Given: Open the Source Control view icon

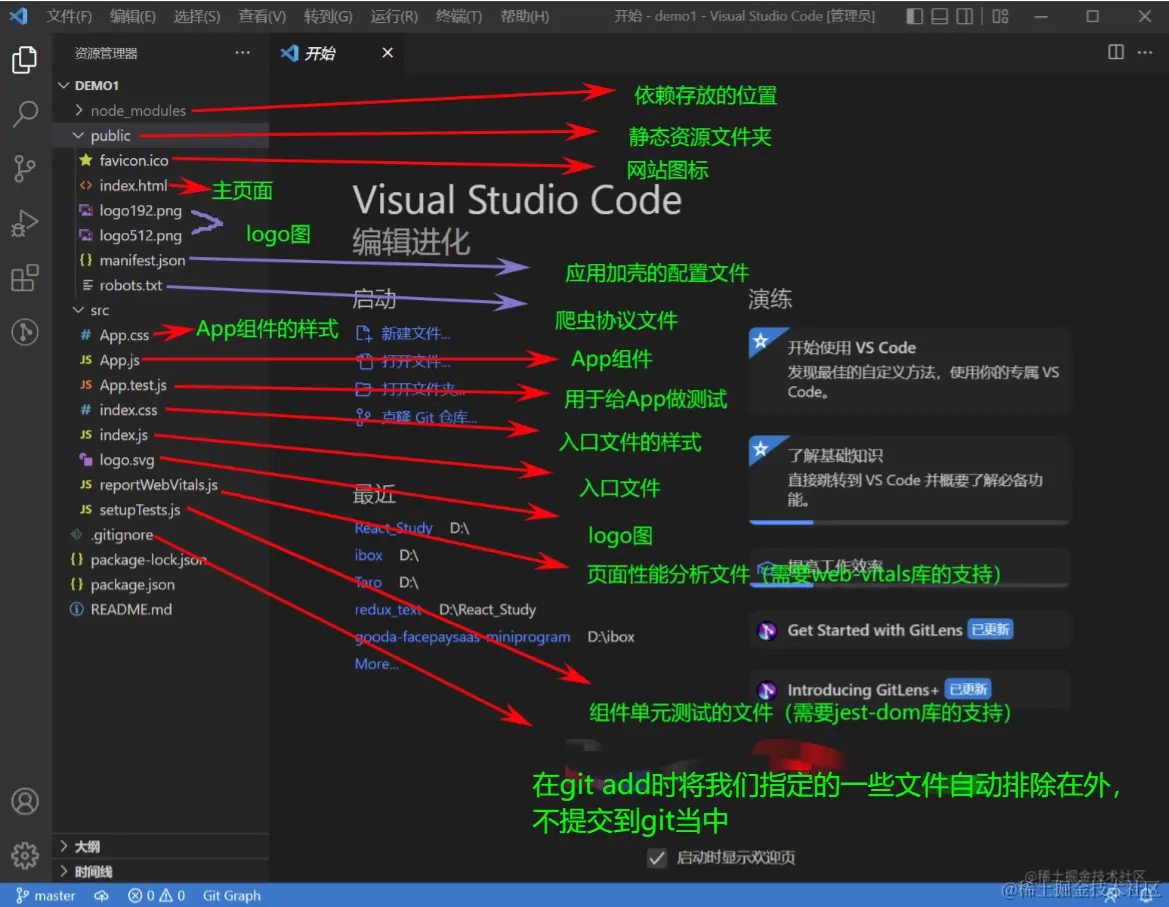Looking at the screenshot, I should [25, 168].
